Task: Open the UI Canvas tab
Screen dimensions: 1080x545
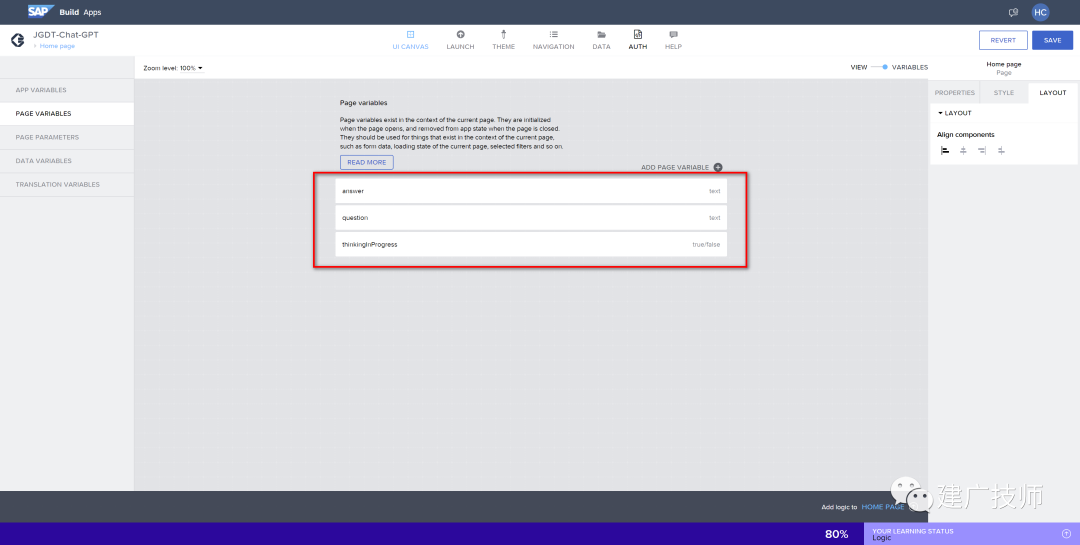Action: tap(411, 40)
